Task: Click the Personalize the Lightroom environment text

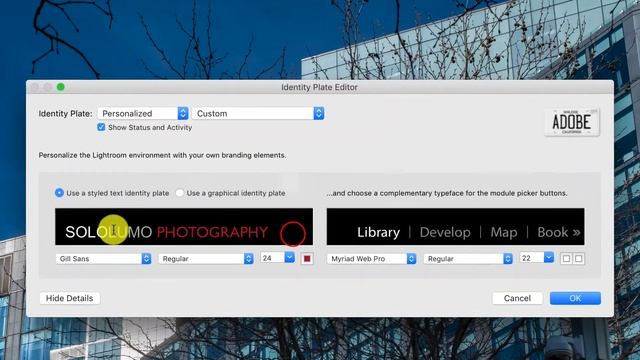Action: [162, 155]
